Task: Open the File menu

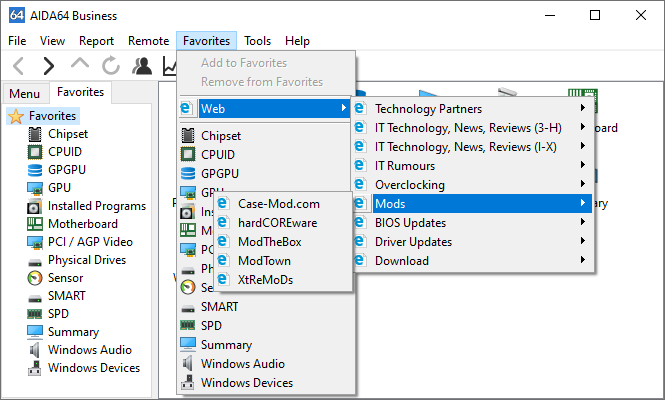Action: 17,41
